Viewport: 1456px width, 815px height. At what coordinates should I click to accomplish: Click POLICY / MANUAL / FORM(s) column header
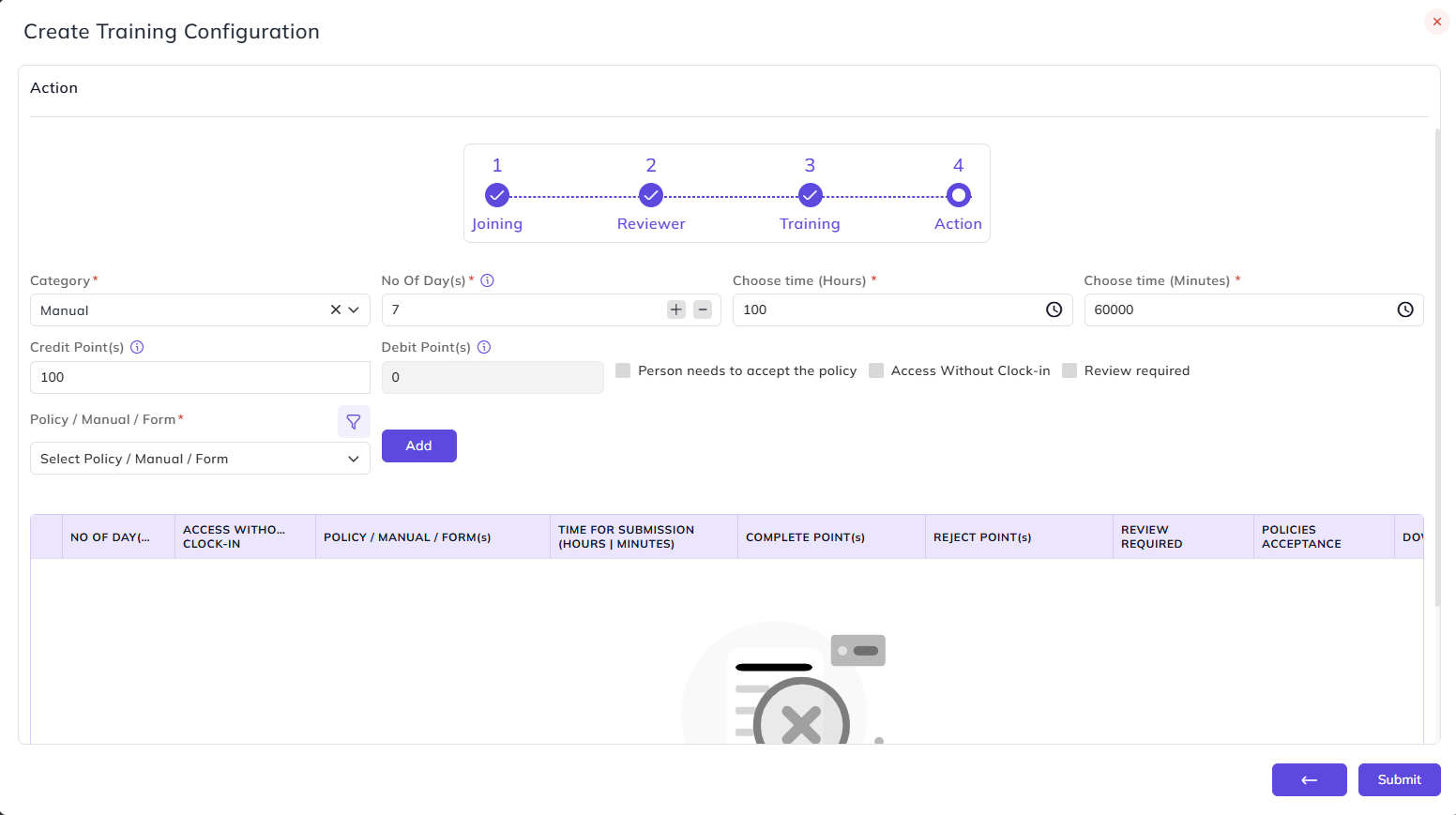(433, 537)
